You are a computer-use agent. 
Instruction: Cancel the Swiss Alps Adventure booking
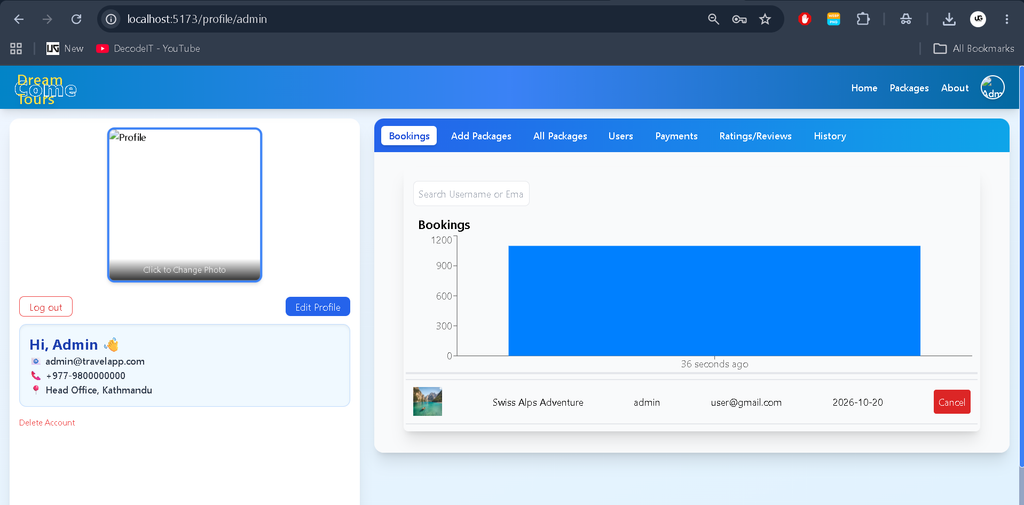(x=952, y=402)
